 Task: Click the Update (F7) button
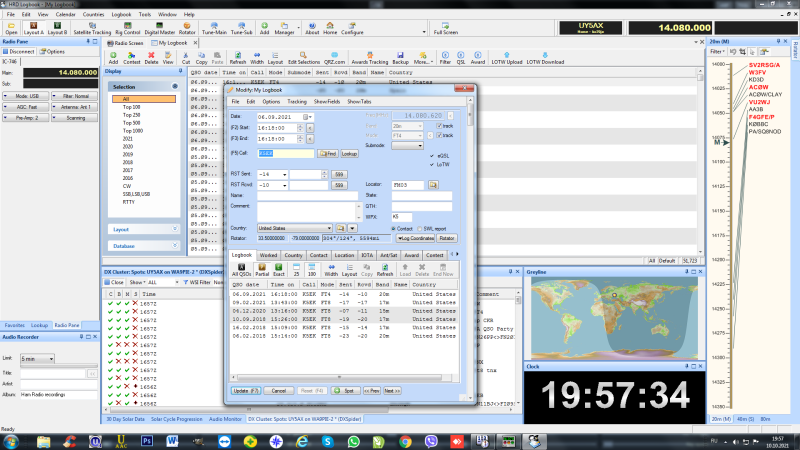[x=245, y=391]
